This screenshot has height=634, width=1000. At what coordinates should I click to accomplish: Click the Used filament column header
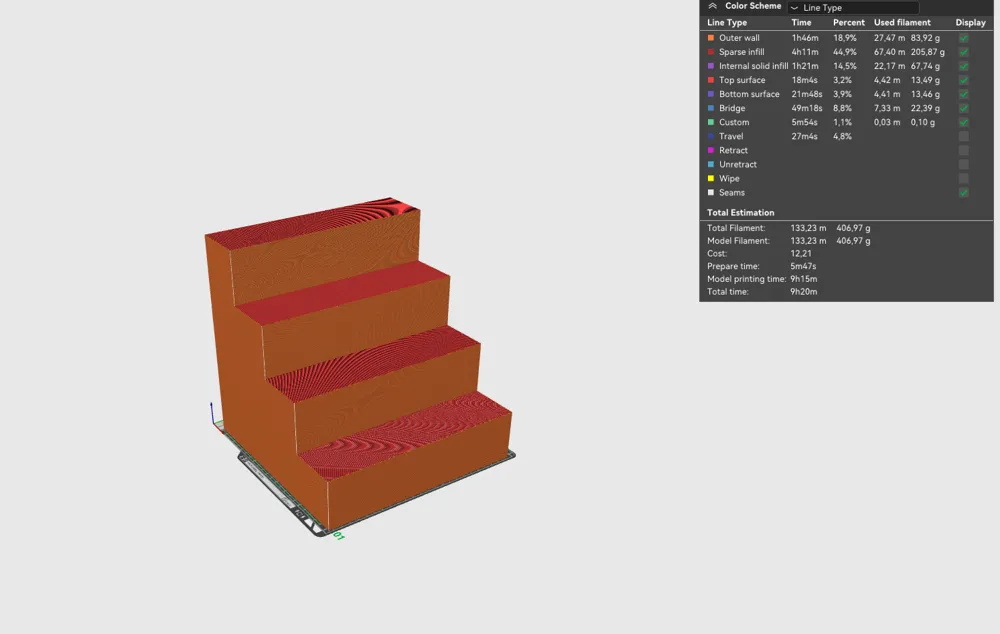[902, 22]
